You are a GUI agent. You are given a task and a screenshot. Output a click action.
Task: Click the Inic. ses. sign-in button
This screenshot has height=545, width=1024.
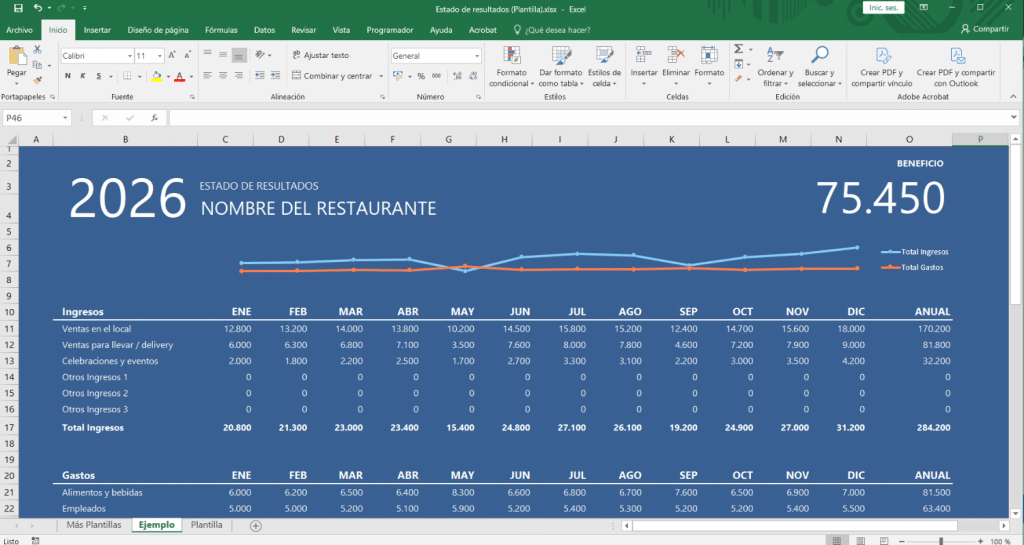coord(884,8)
